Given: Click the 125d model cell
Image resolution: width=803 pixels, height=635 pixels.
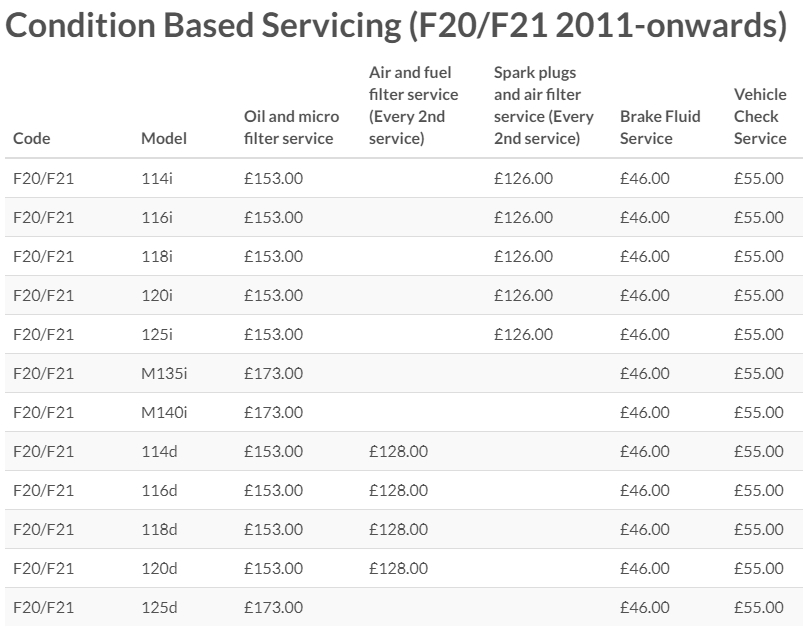Looking at the screenshot, I should click(159, 607).
